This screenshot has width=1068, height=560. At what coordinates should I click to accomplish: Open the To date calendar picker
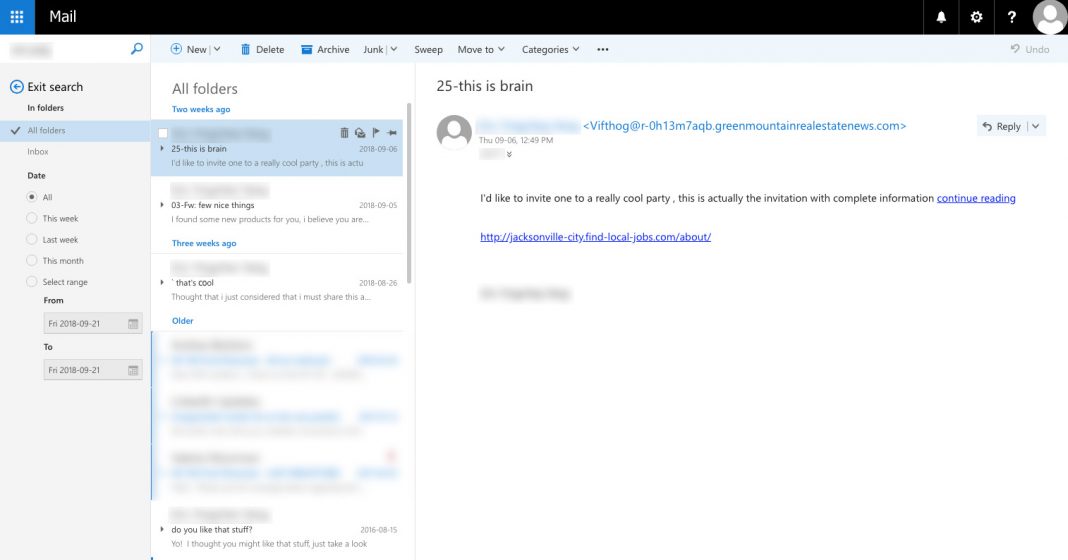pos(134,370)
